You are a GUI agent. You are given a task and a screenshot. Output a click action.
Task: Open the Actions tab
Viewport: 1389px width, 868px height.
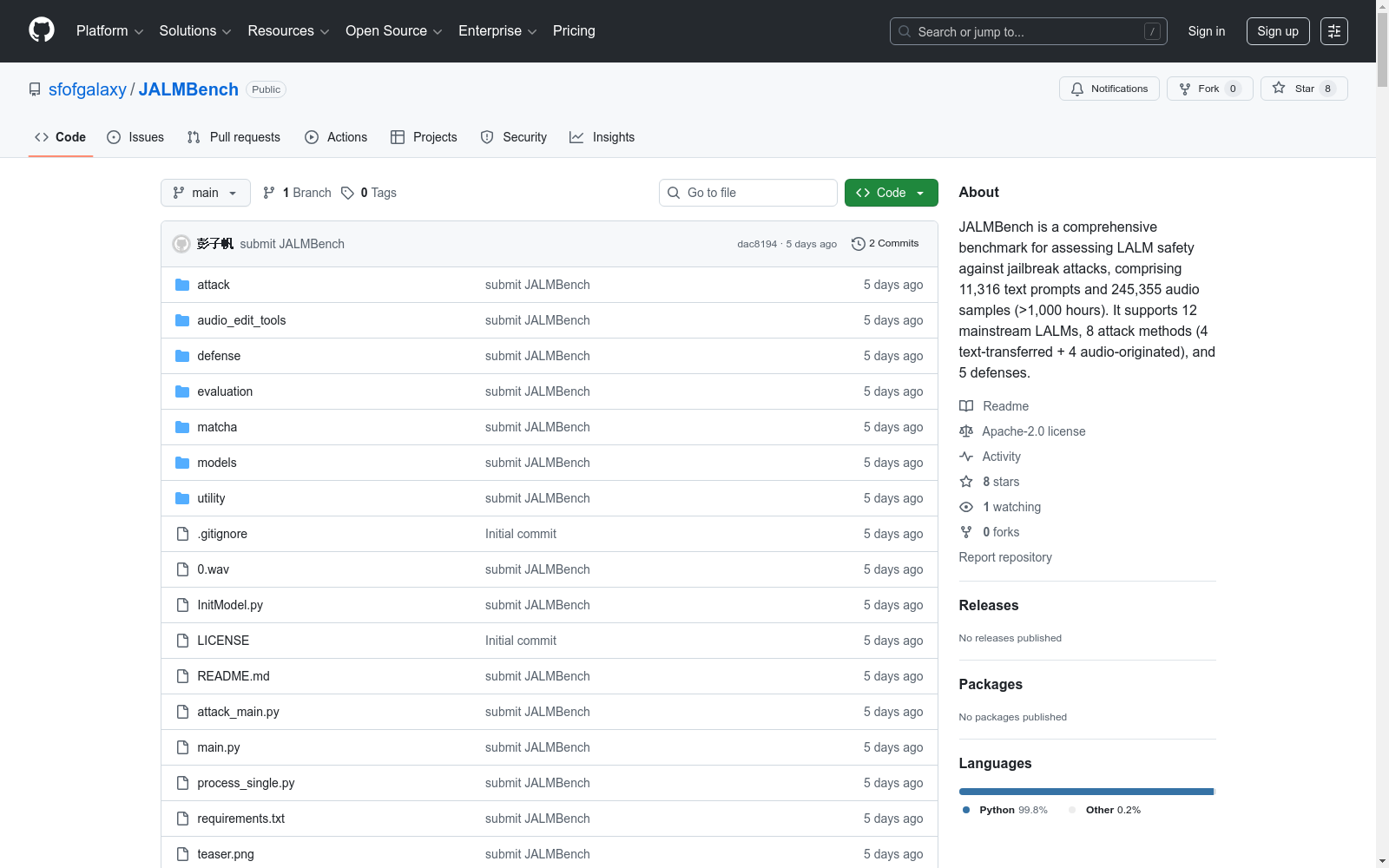[x=336, y=137]
